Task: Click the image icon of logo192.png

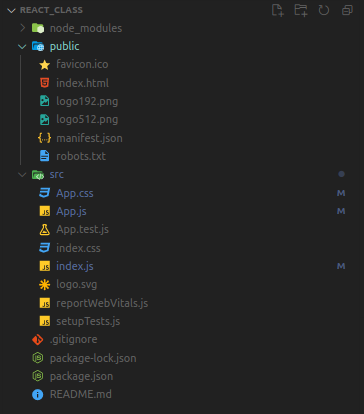Action: (45, 101)
